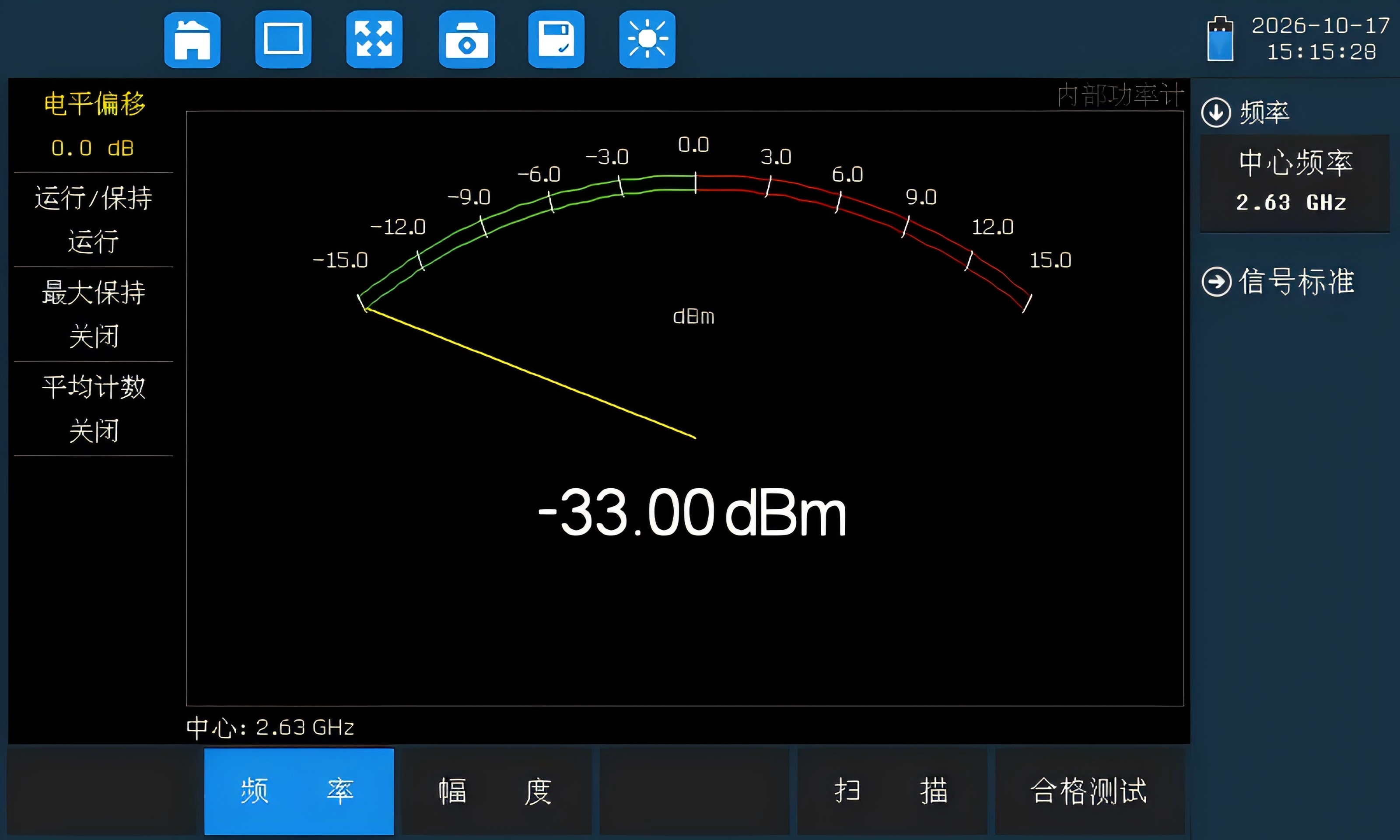Switch to the 幅度 tab

tap(496, 791)
